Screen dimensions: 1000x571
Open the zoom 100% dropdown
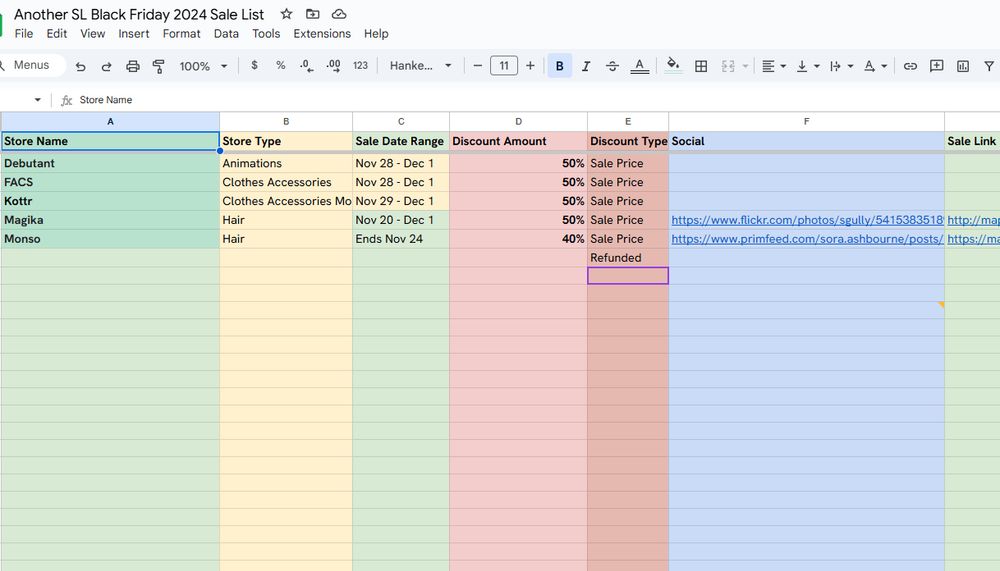[203, 66]
